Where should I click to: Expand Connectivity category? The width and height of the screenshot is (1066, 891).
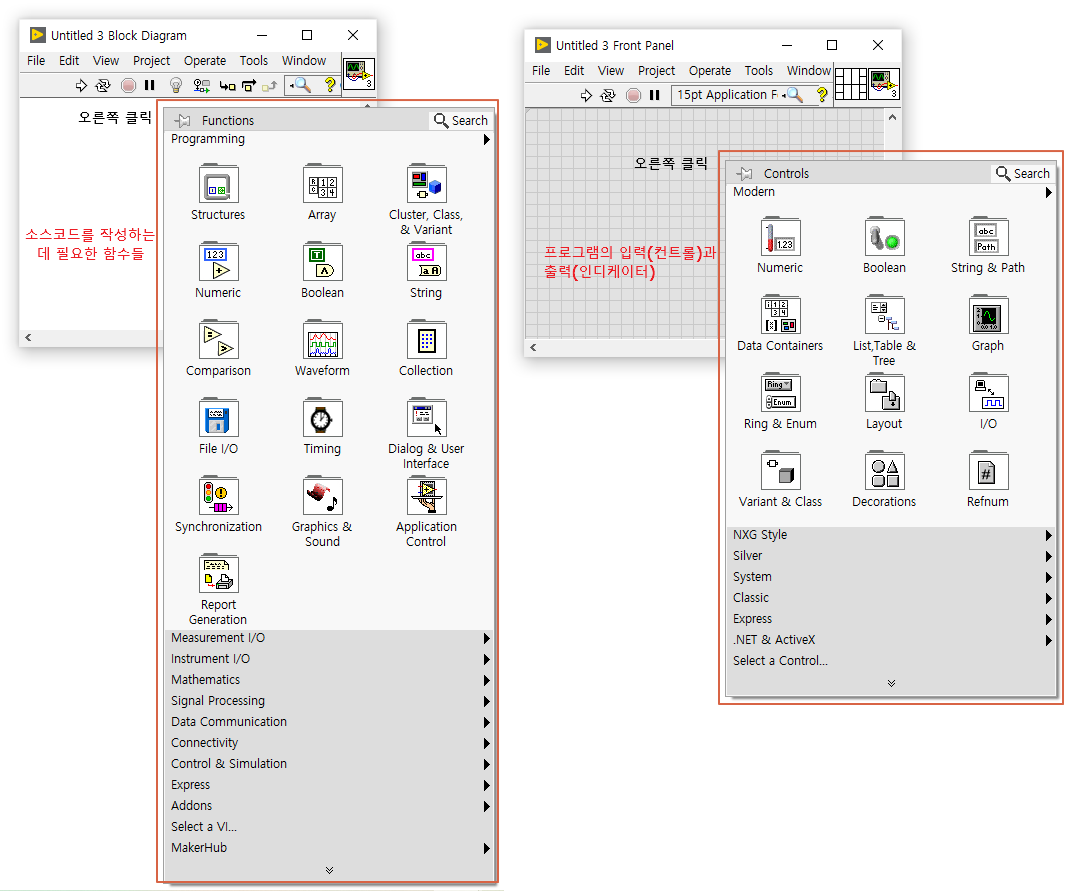coord(330,744)
